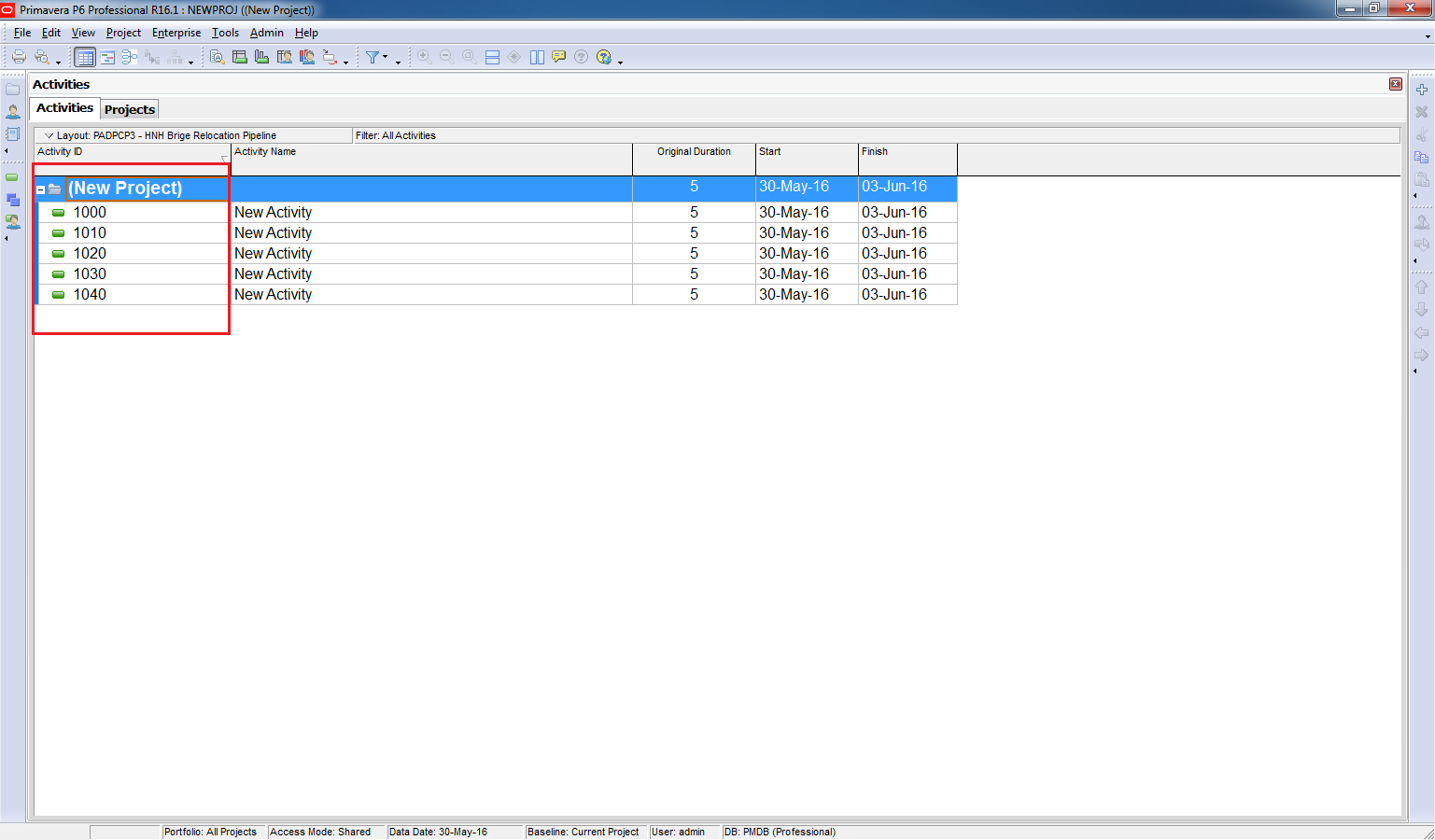Sort by the Original Duration column header
1435x840 pixels.
tap(694, 152)
